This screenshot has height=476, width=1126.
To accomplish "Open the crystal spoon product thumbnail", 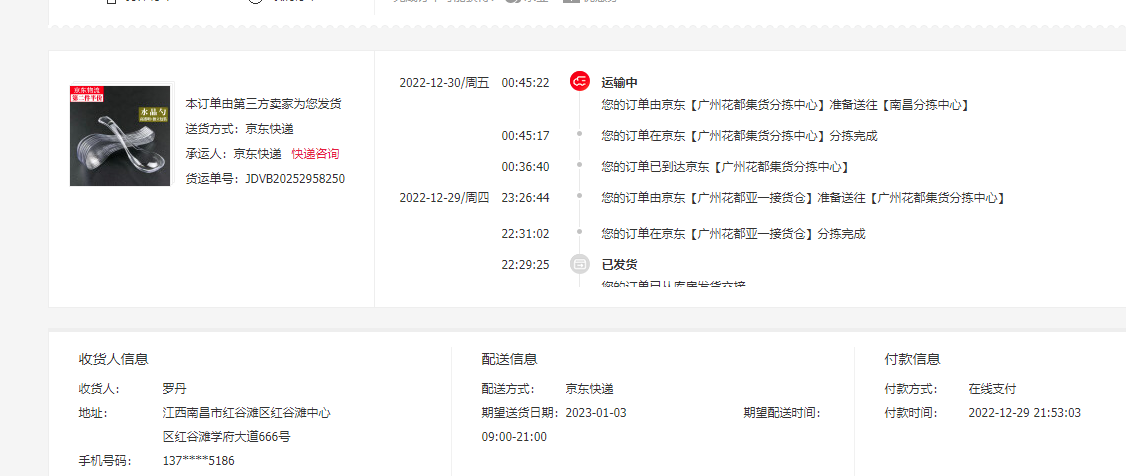I will pyautogui.click(x=120, y=136).
